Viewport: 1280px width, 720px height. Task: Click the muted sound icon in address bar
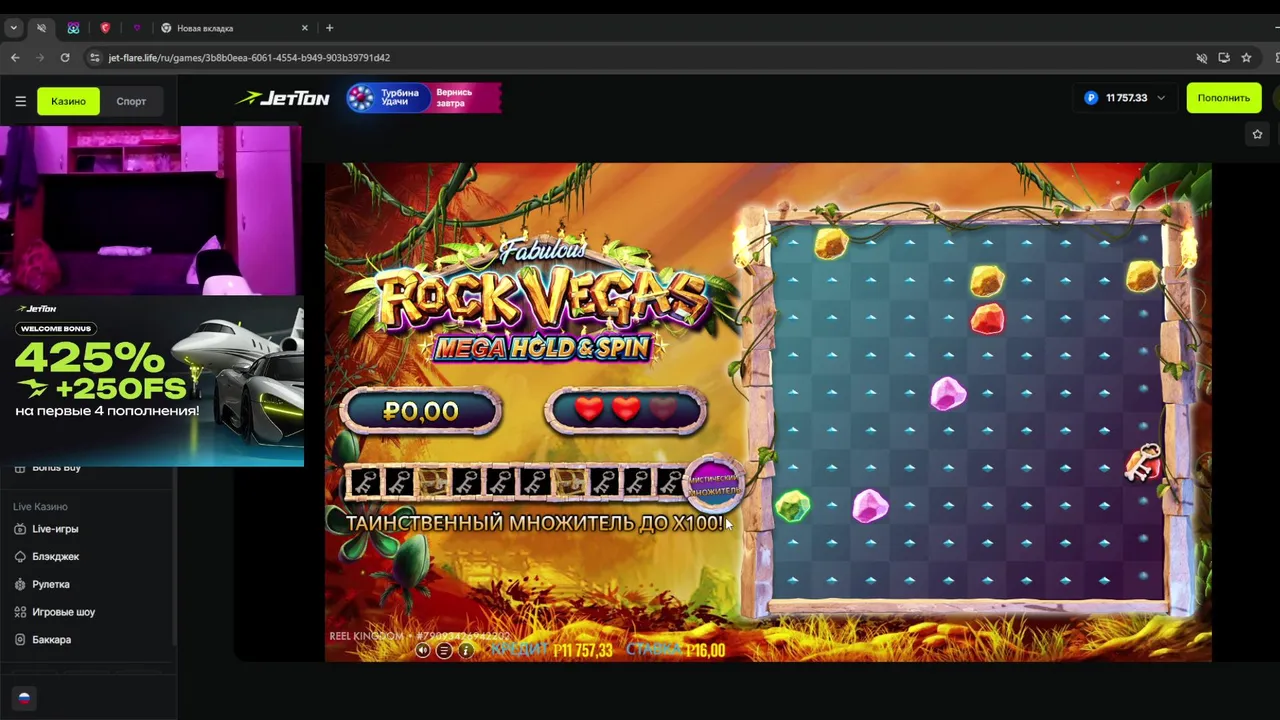1202,58
